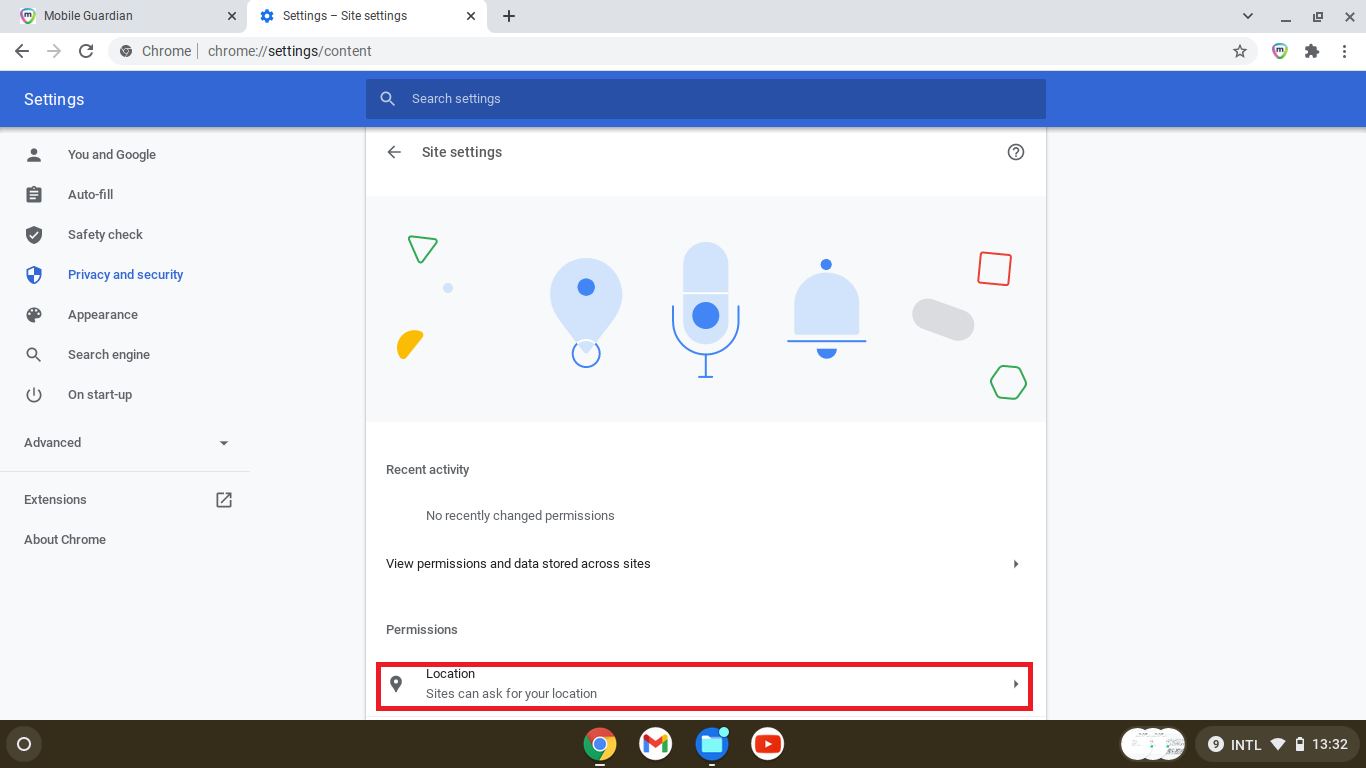Click the Location row's right arrow

1016,684
